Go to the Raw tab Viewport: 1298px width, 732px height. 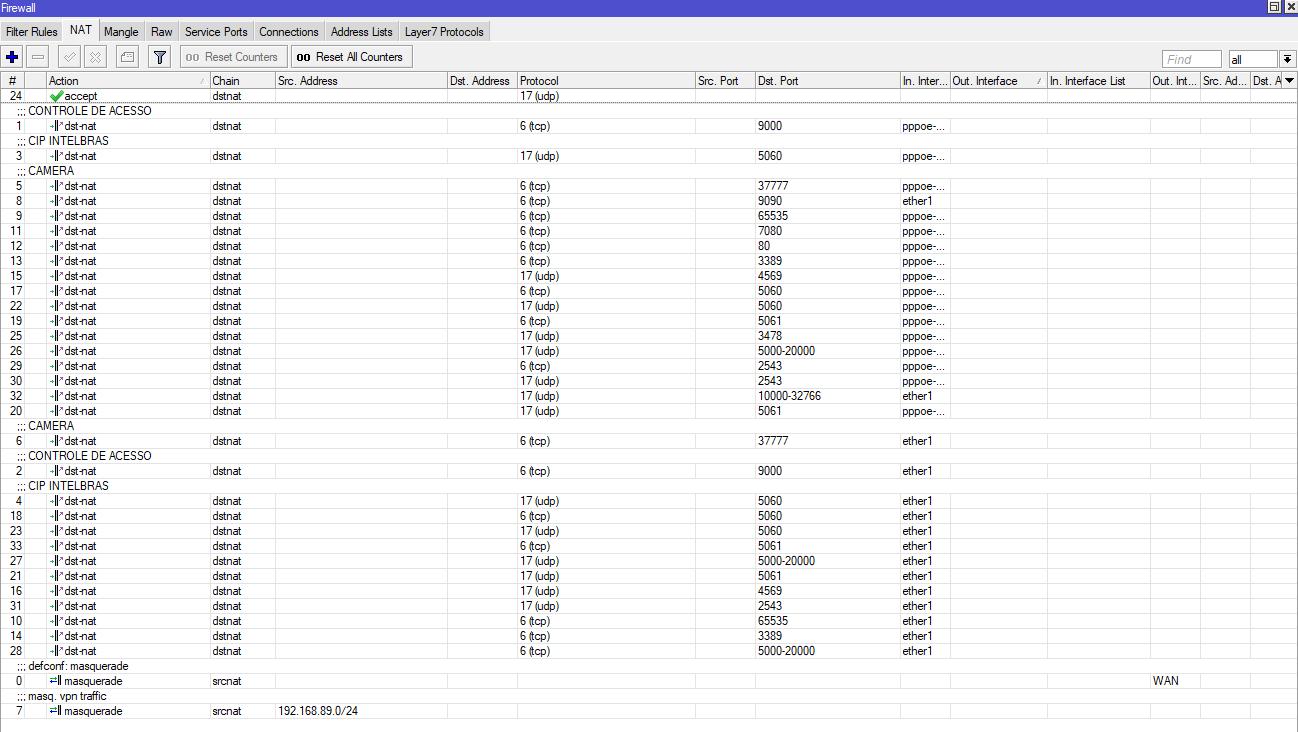tap(162, 32)
